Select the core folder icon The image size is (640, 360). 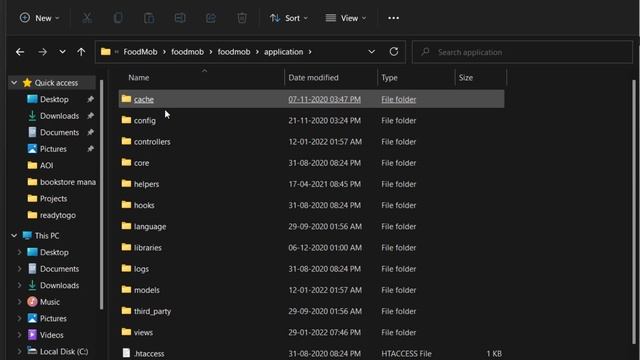tap(126, 162)
